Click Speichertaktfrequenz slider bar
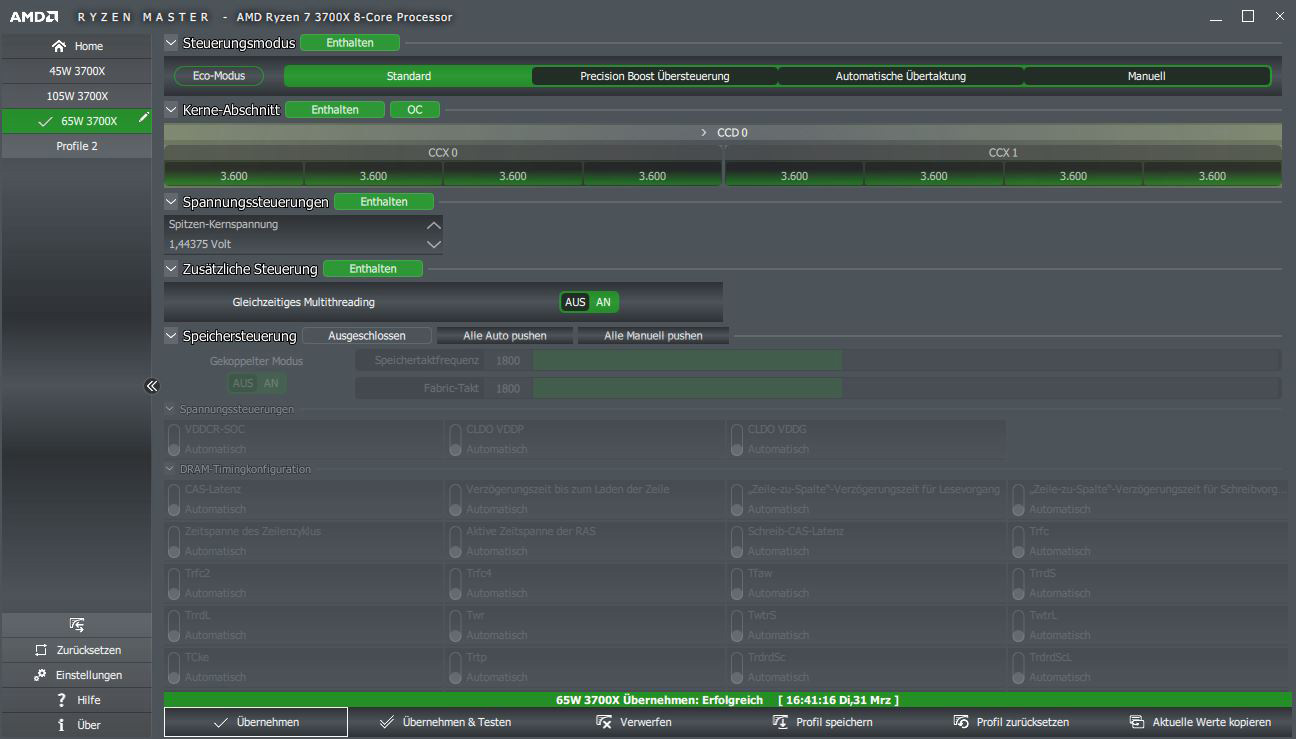1296x739 pixels. click(x=906, y=360)
